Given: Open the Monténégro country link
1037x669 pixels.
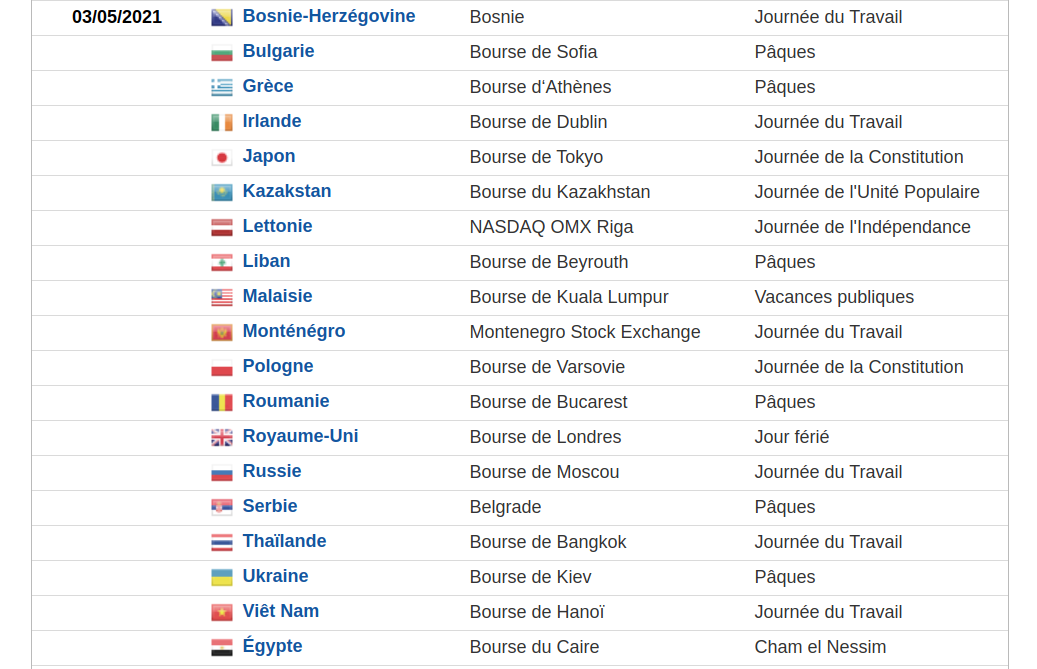Looking at the screenshot, I should (x=293, y=331).
